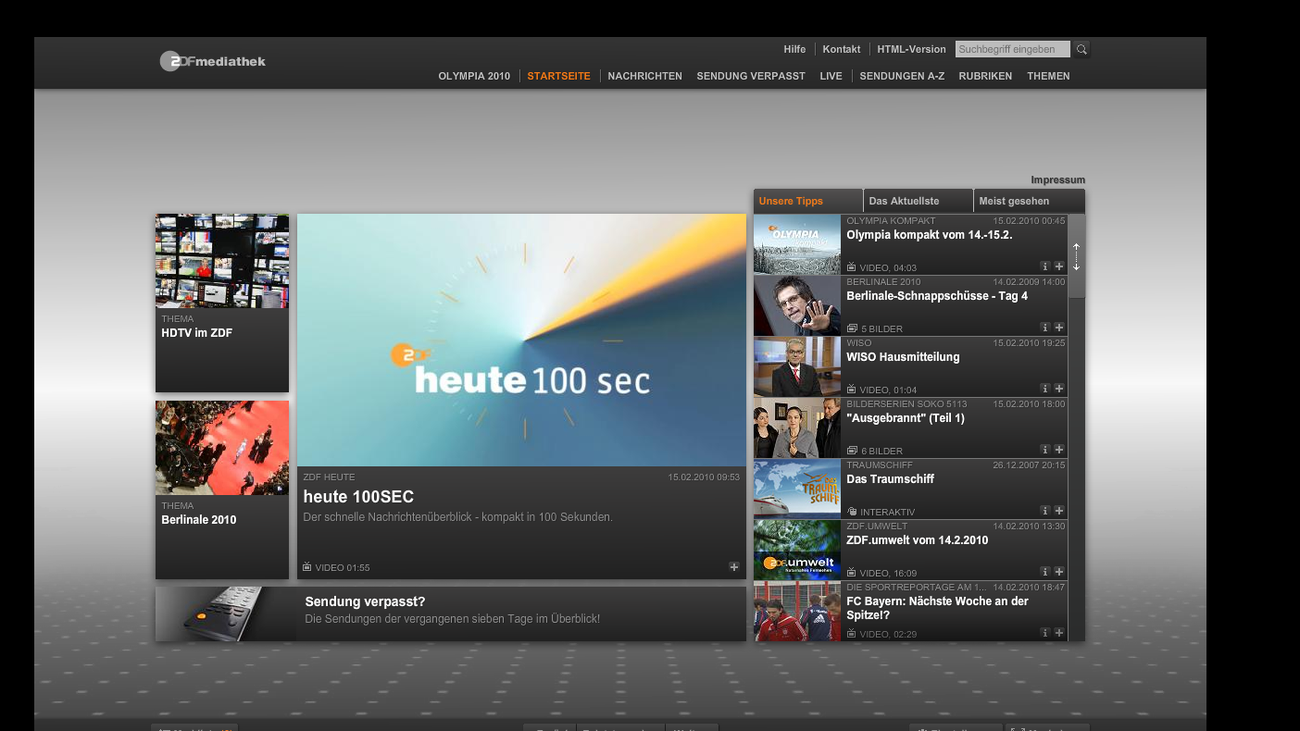
Task: Click the ZDFmediathek logo
Action: pos(213,61)
